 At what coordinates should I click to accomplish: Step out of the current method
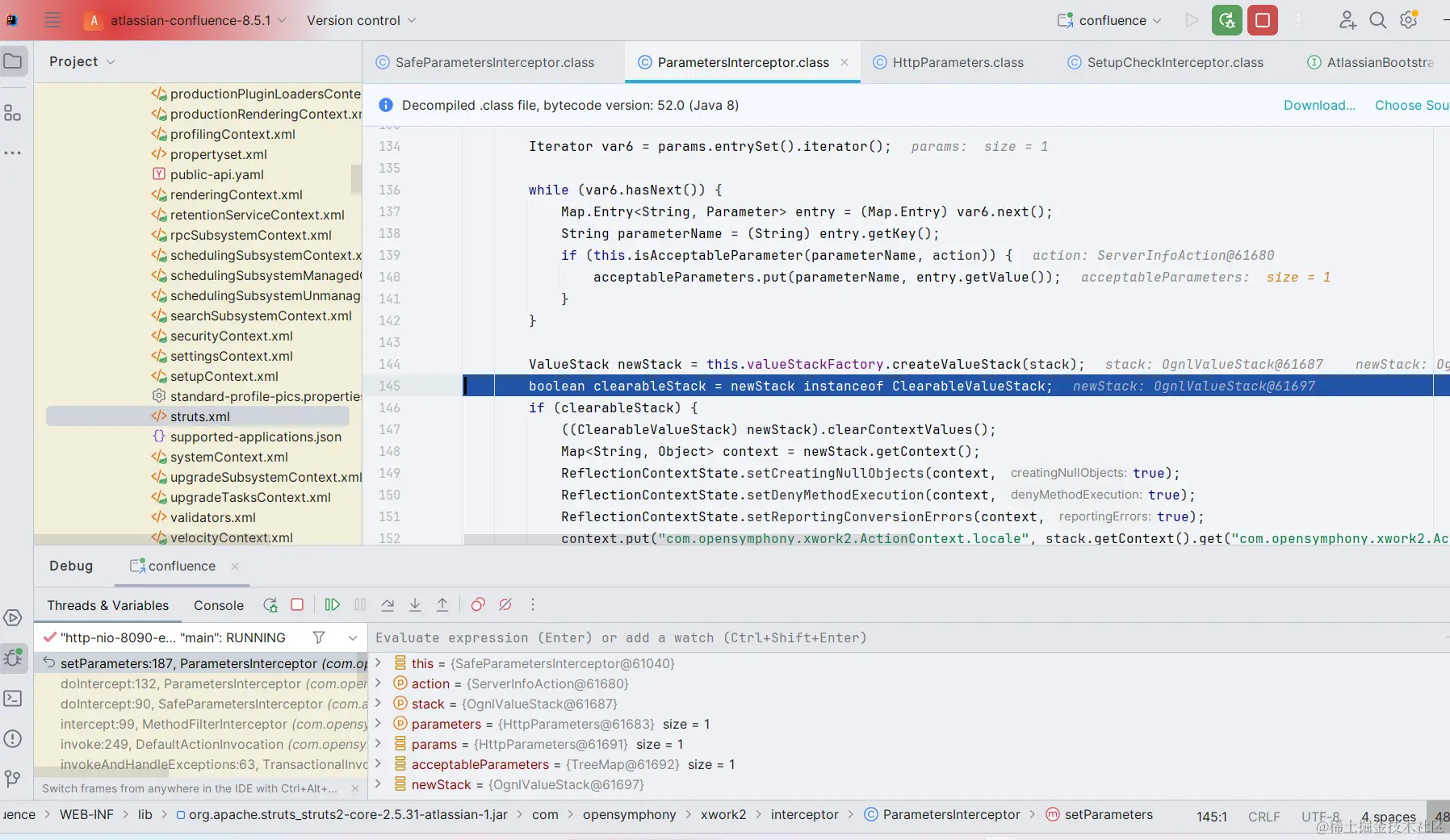point(443,604)
